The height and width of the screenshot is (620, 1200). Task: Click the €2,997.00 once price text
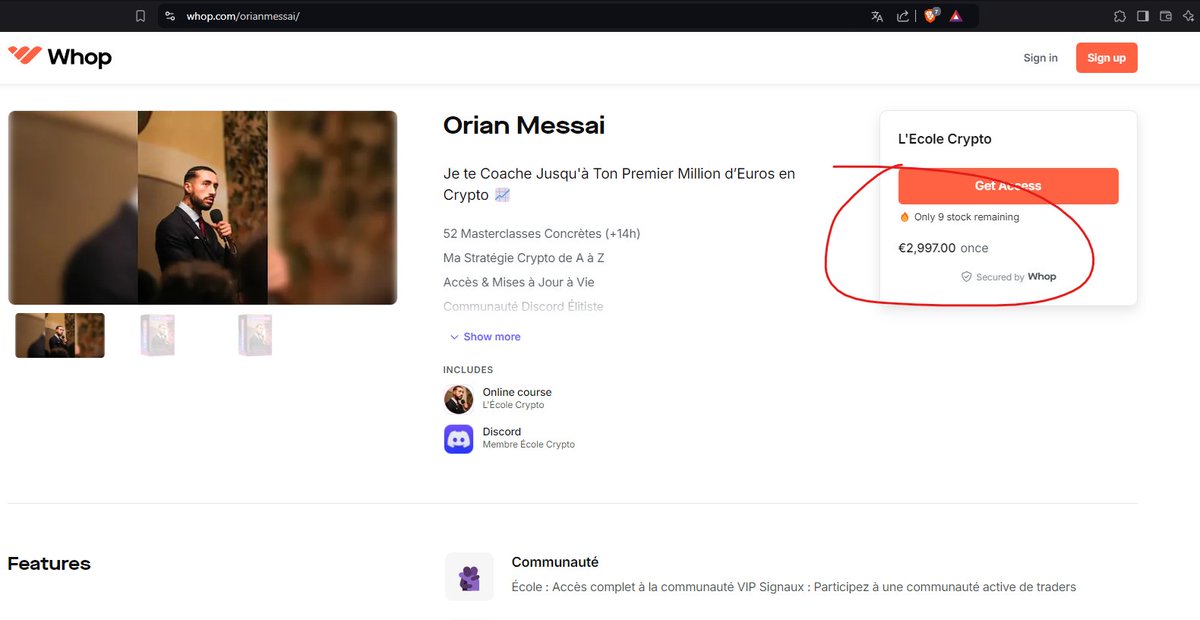(x=943, y=248)
